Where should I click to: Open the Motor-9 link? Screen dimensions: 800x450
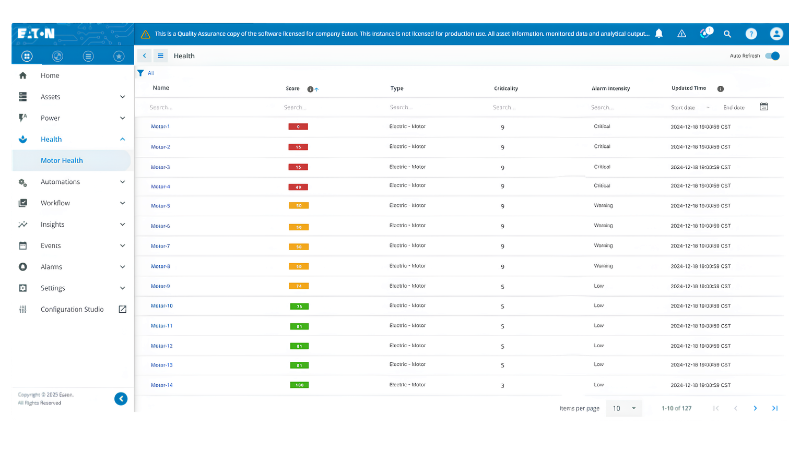point(160,286)
